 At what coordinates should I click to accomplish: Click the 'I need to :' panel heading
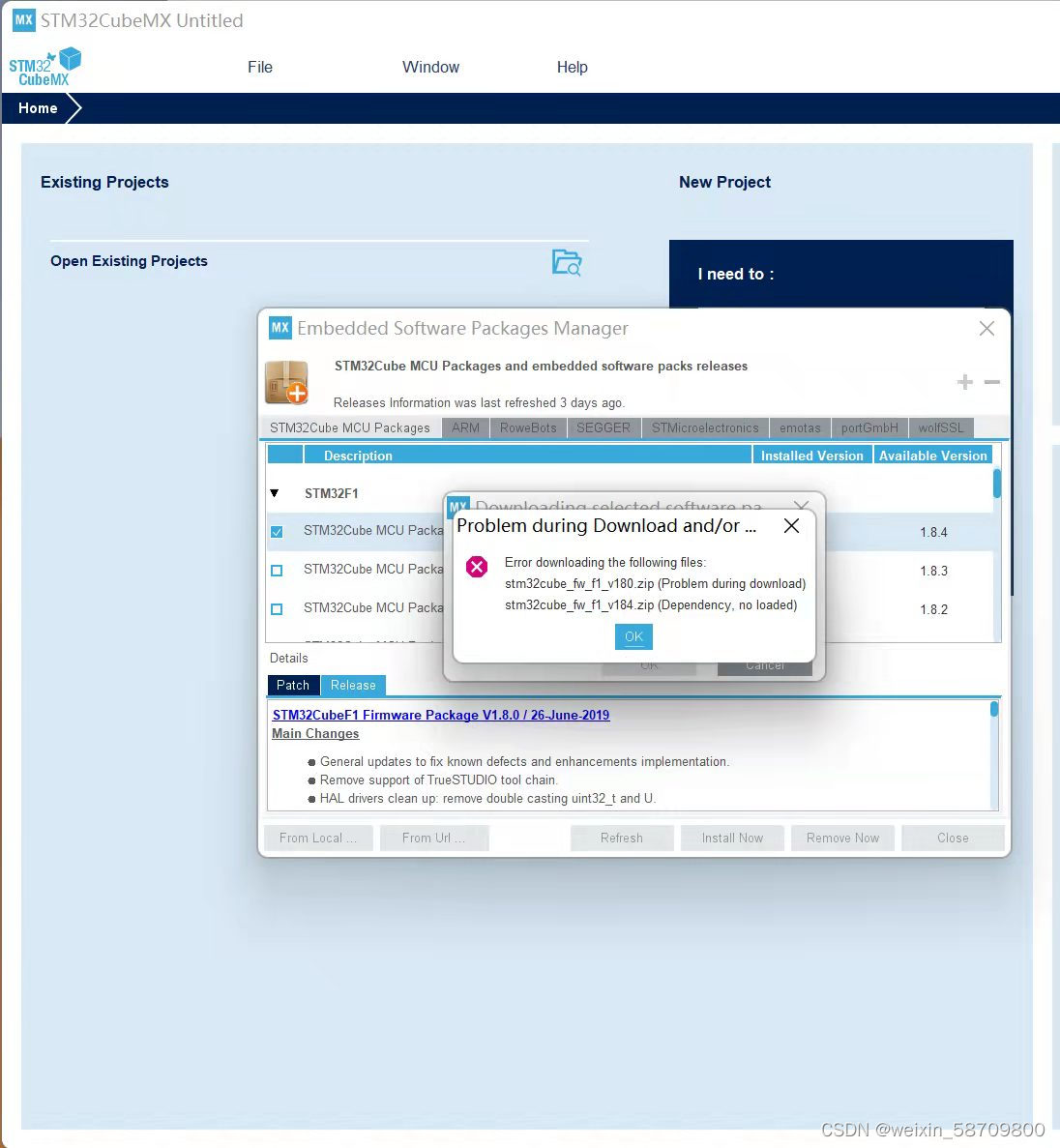(736, 274)
